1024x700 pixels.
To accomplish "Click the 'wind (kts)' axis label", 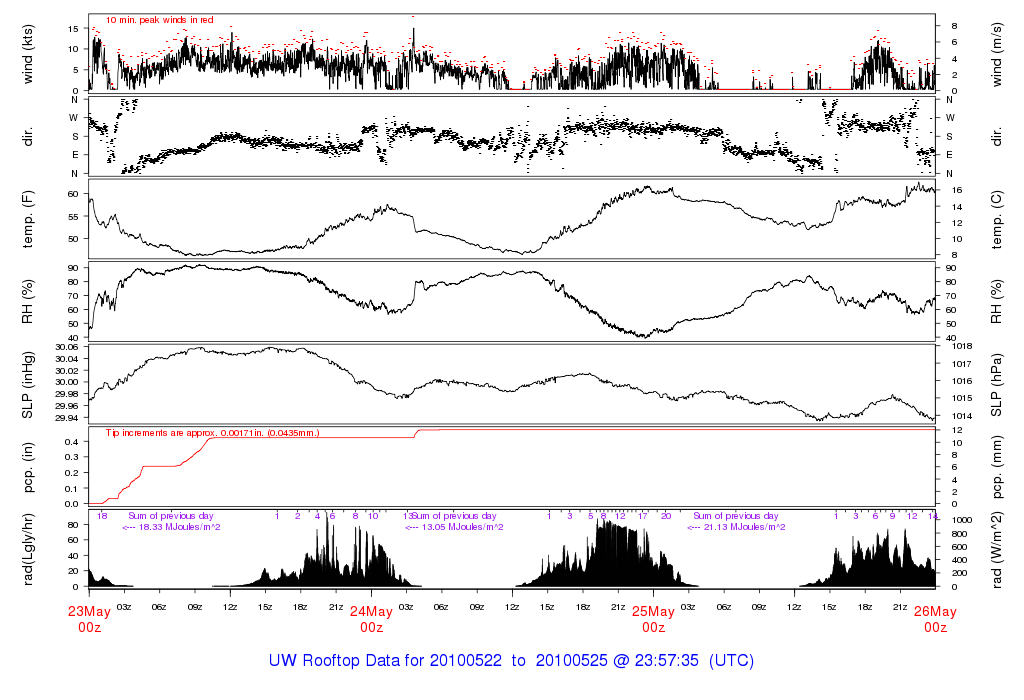I will [27, 54].
